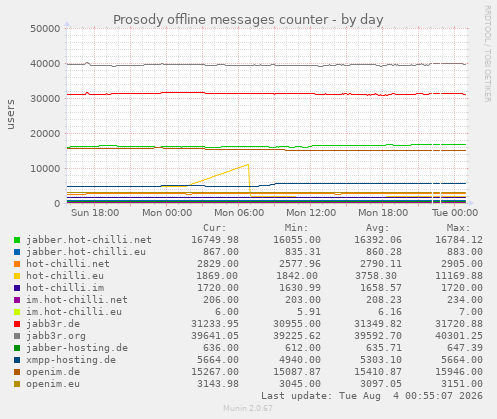The image size is (497, 419).
Task: Select the jabber.hot-chilli.net legend label
Action: click(x=89, y=240)
